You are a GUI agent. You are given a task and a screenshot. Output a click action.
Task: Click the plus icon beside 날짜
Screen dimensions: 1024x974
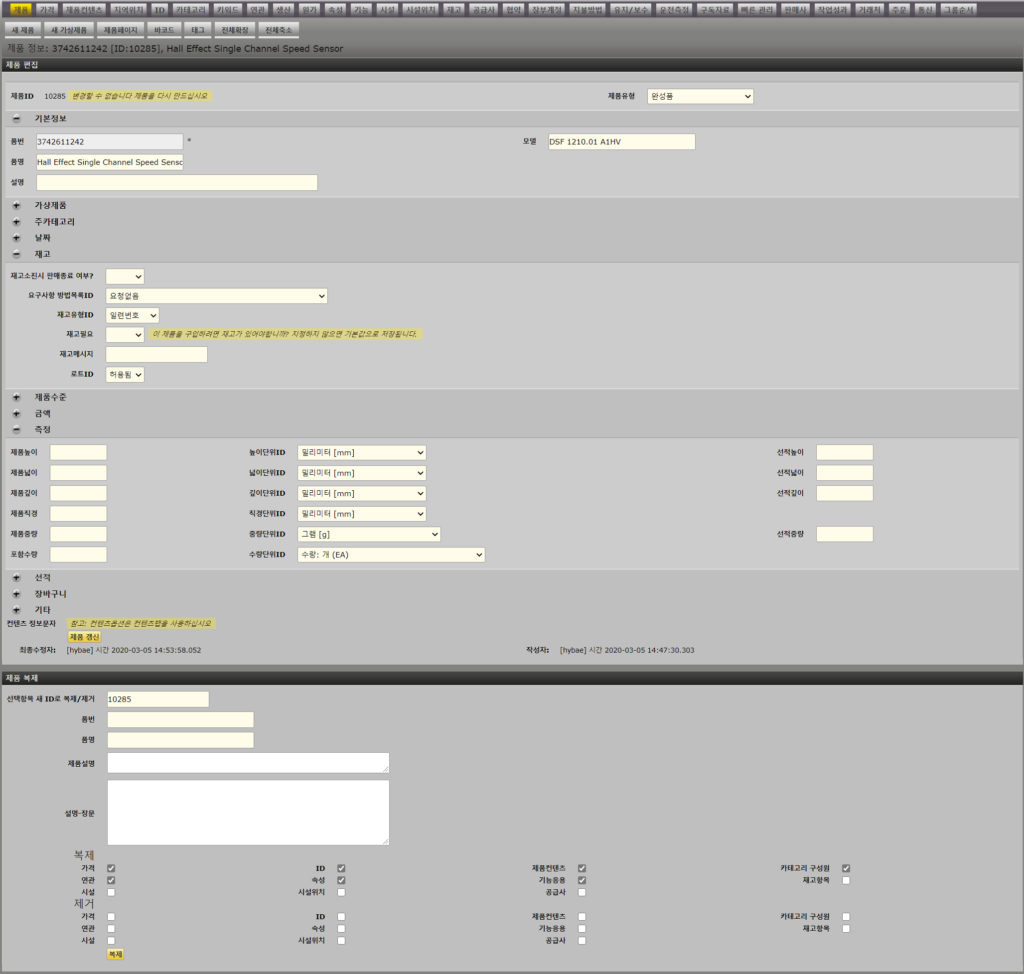point(17,238)
